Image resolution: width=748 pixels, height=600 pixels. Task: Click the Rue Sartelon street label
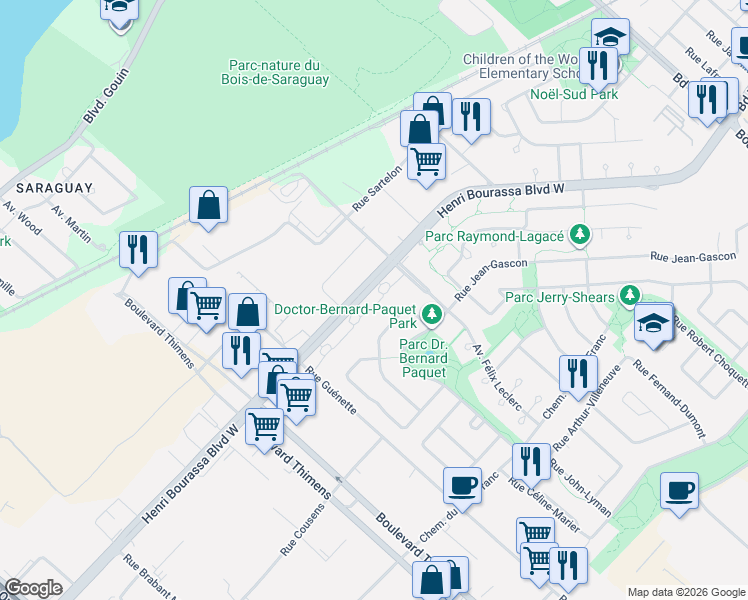377,189
